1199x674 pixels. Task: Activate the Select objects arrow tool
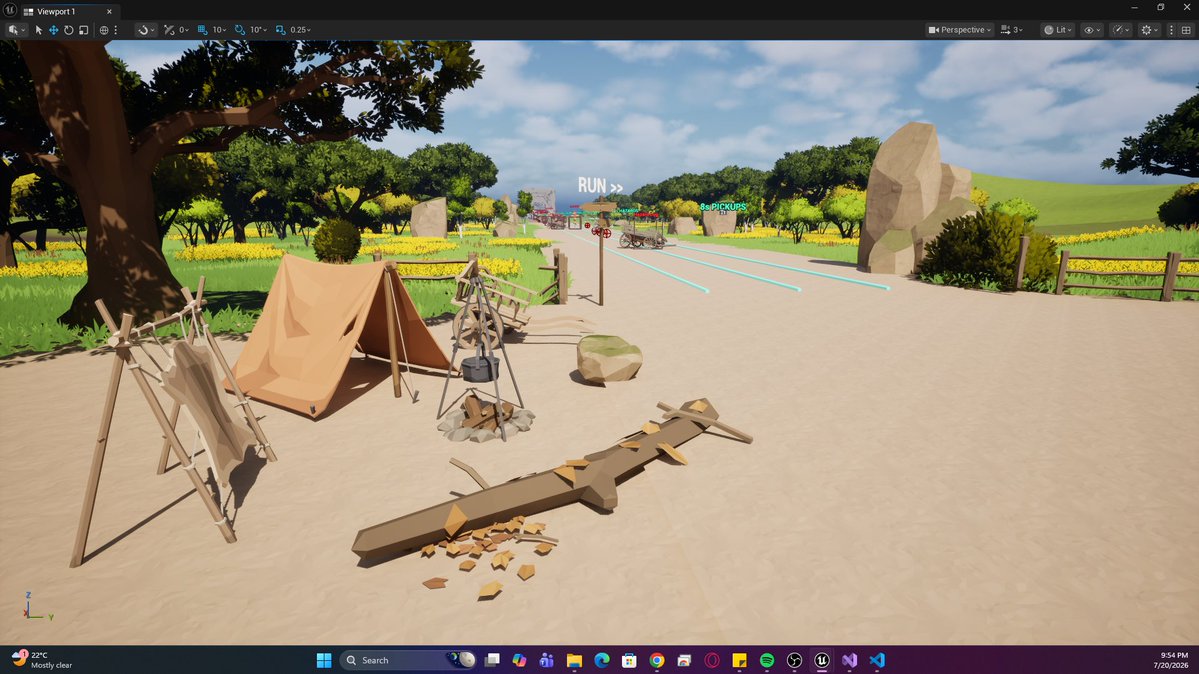coord(39,30)
